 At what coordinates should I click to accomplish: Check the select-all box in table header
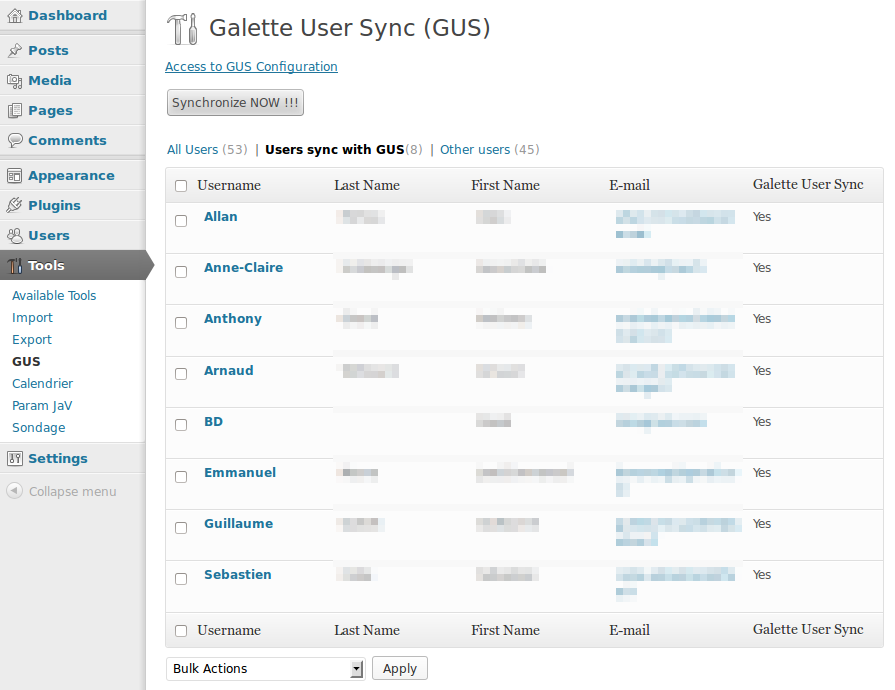click(181, 186)
